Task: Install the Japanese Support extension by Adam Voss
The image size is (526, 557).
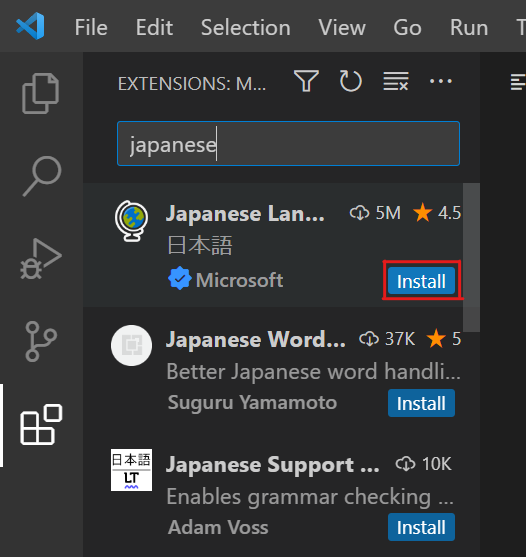Action: [421, 527]
